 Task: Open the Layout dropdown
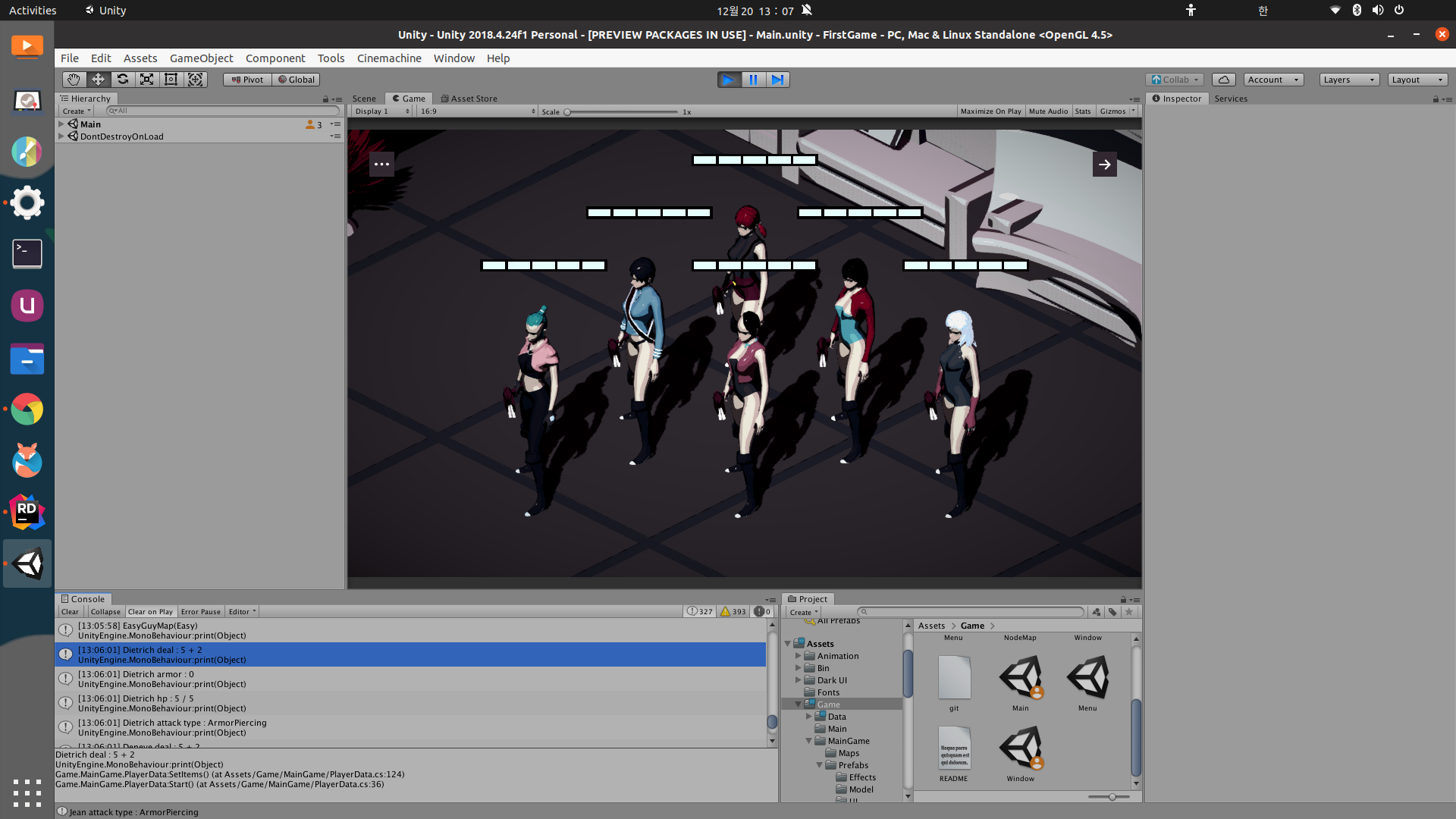[x=1418, y=80]
